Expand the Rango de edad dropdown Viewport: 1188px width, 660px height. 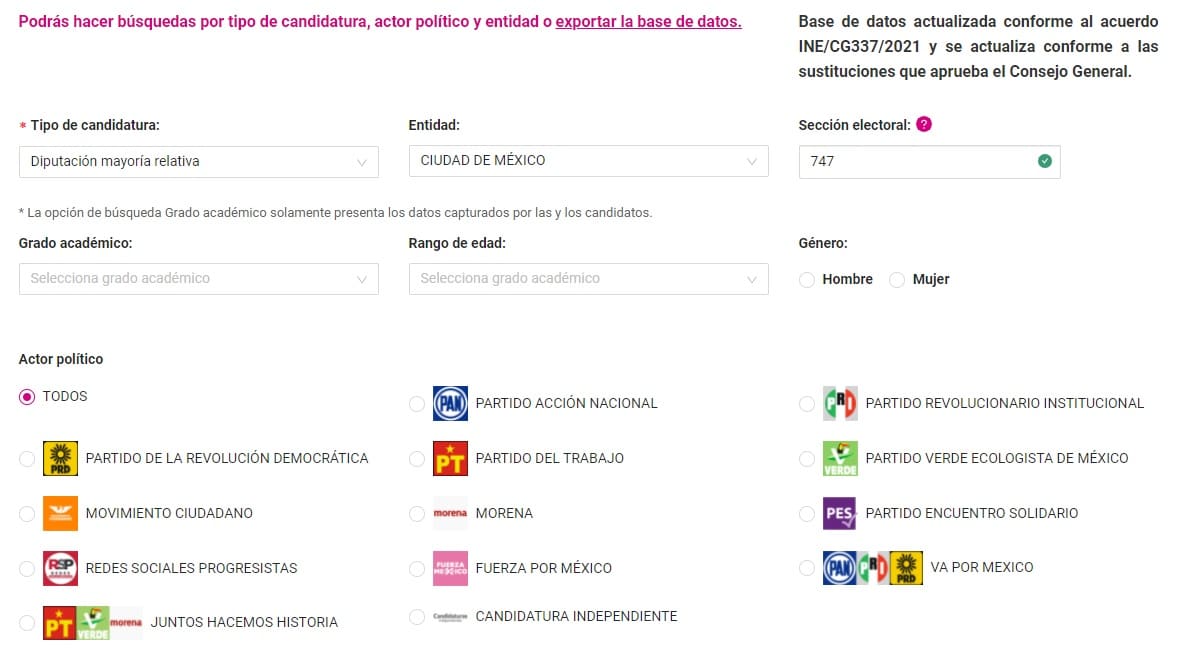(588, 279)
